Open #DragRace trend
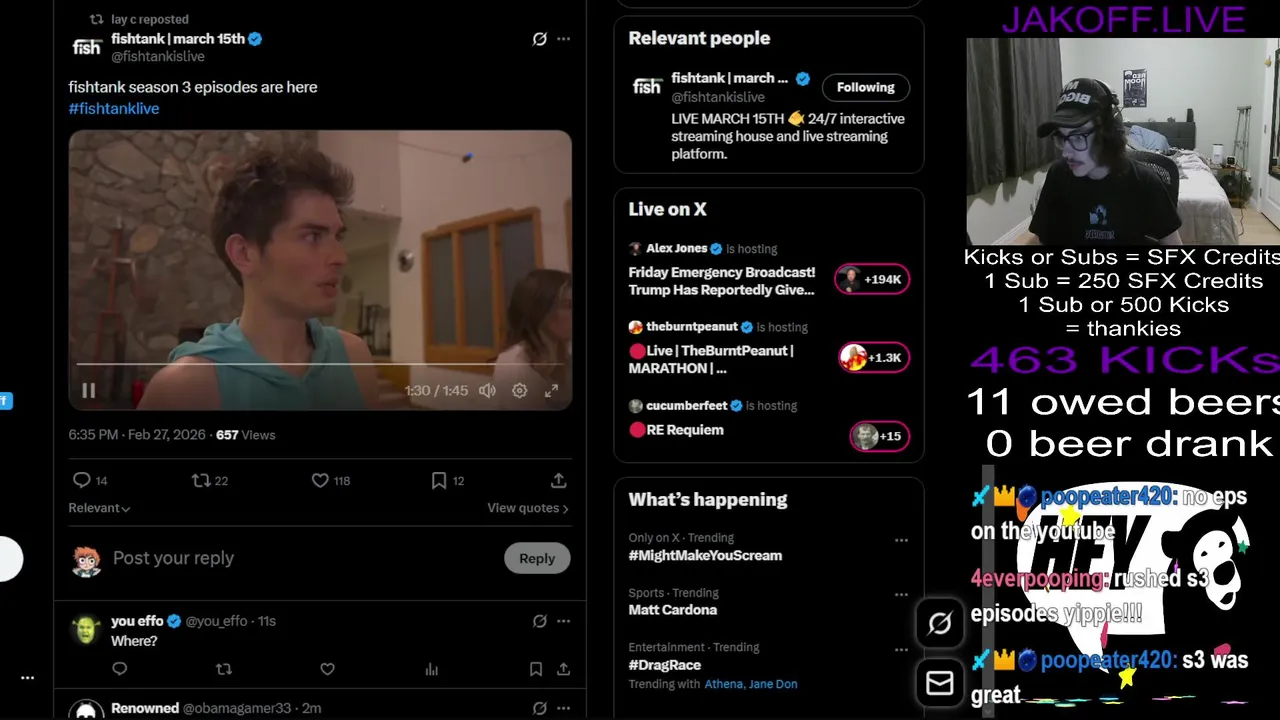The height and width of the screenshot is (720, 1280). pos(664,665)
